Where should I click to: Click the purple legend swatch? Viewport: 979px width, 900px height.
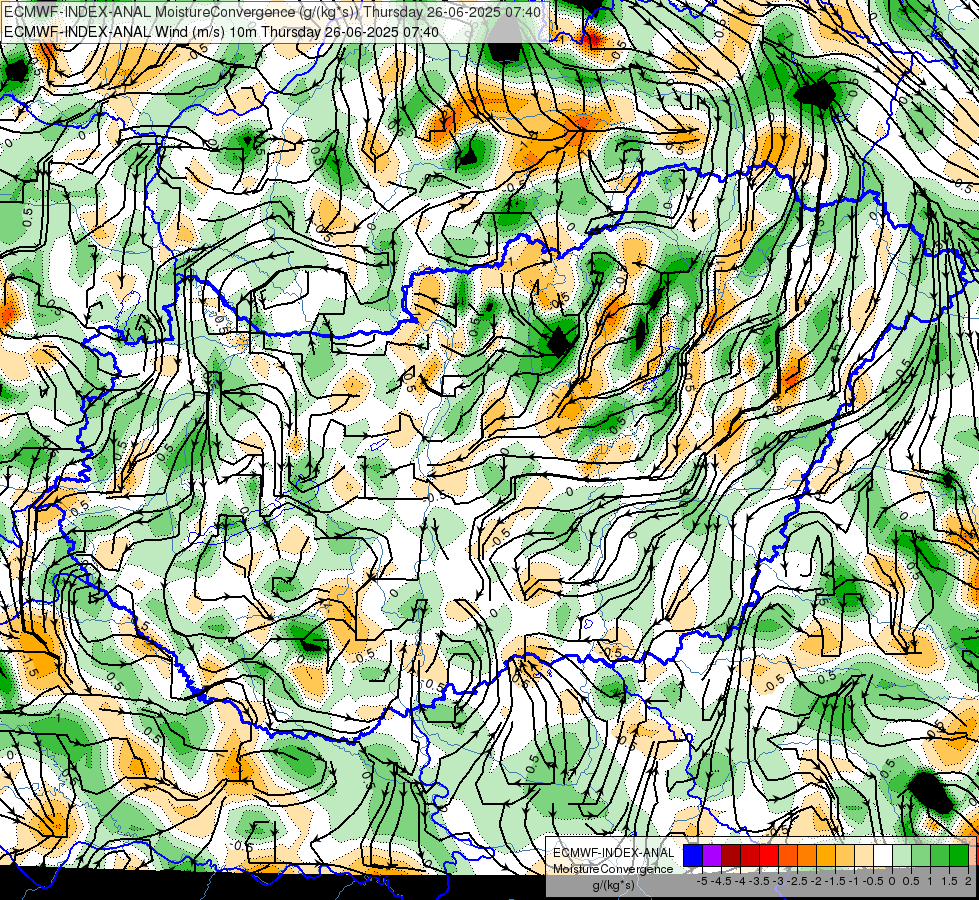pos(712,855)
